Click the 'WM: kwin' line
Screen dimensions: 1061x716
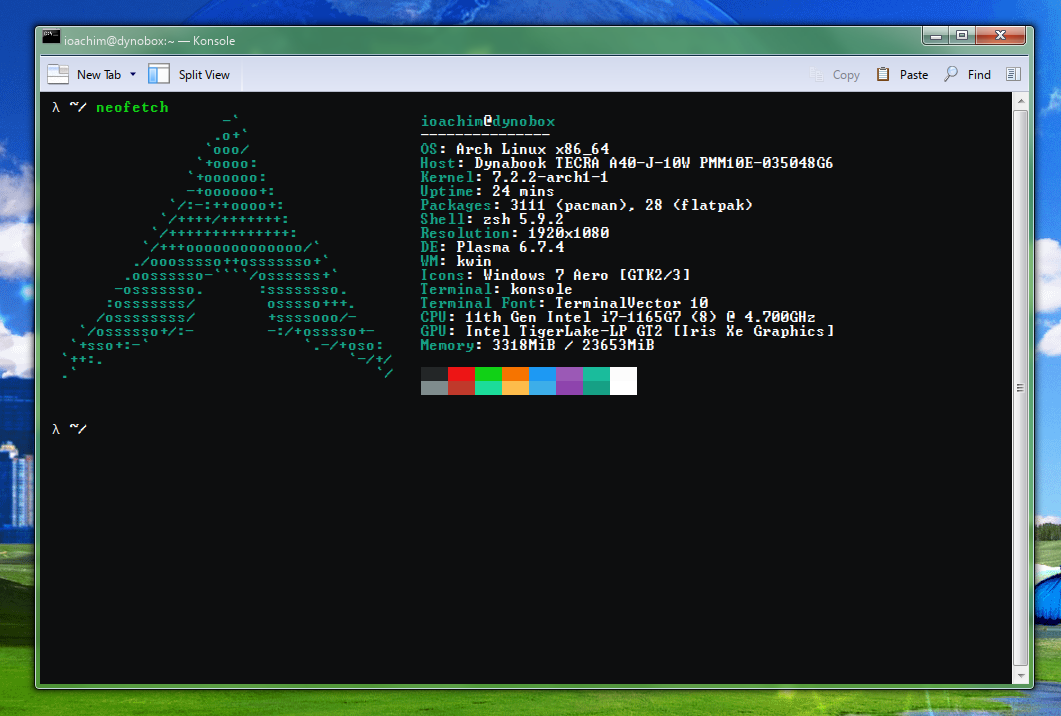(456, 261)
